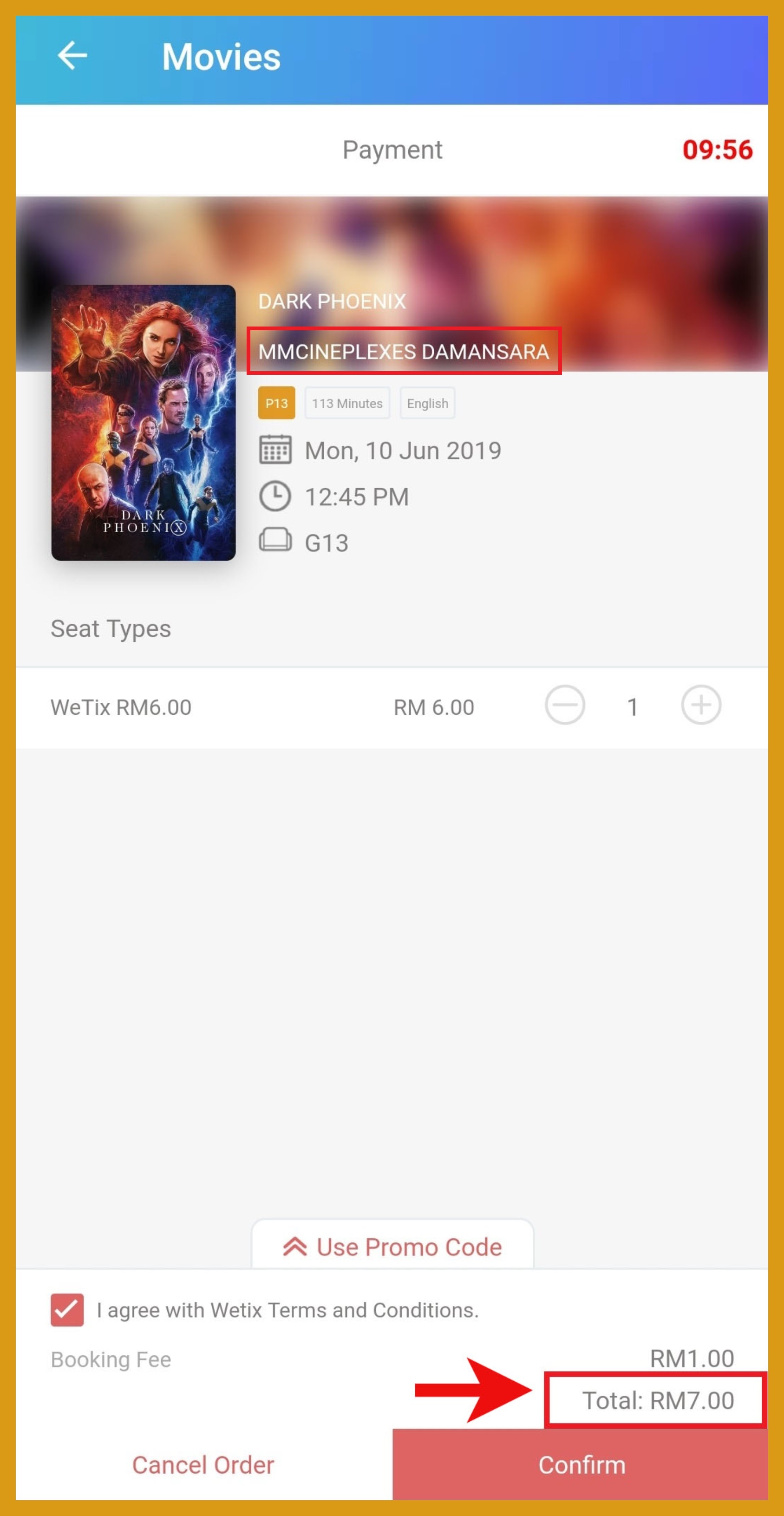Toggle the Wetix Terms agreement checkbox

coord(67,1309)
